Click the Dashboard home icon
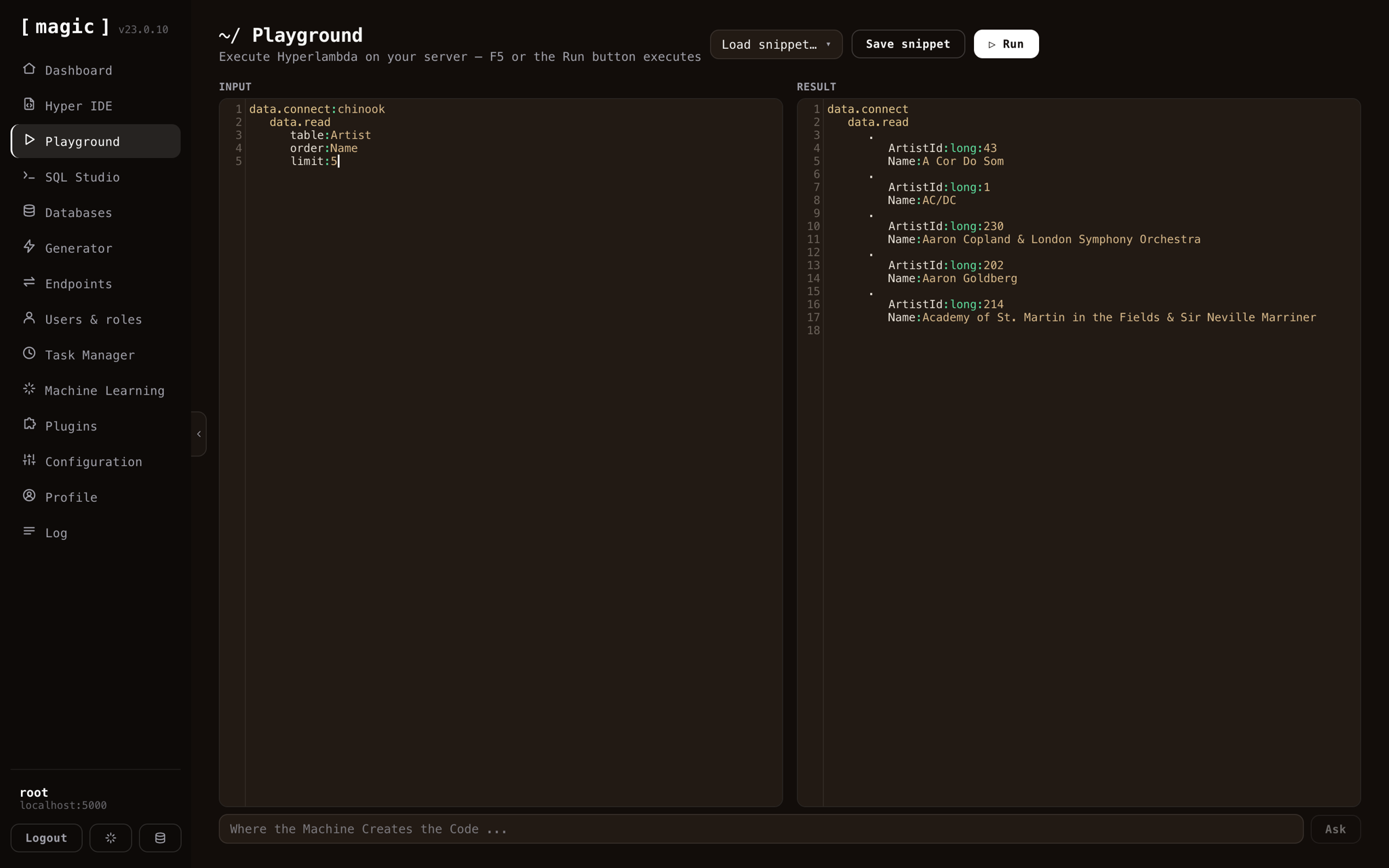 click(29, 69)
